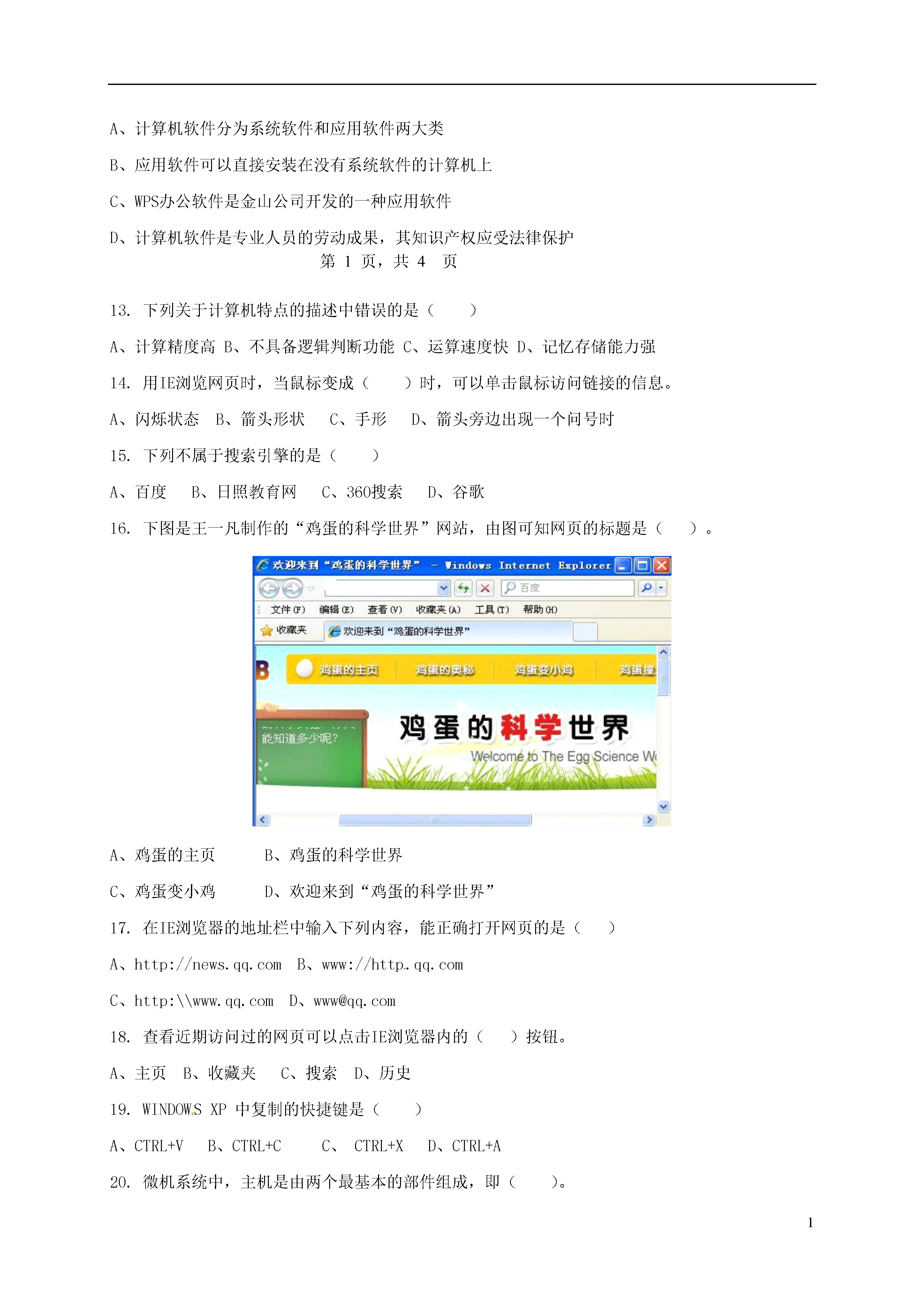Viewport: 924px width, 1307px height.
Task: Close the Internet Explorer window
Action: click(662, 565)
